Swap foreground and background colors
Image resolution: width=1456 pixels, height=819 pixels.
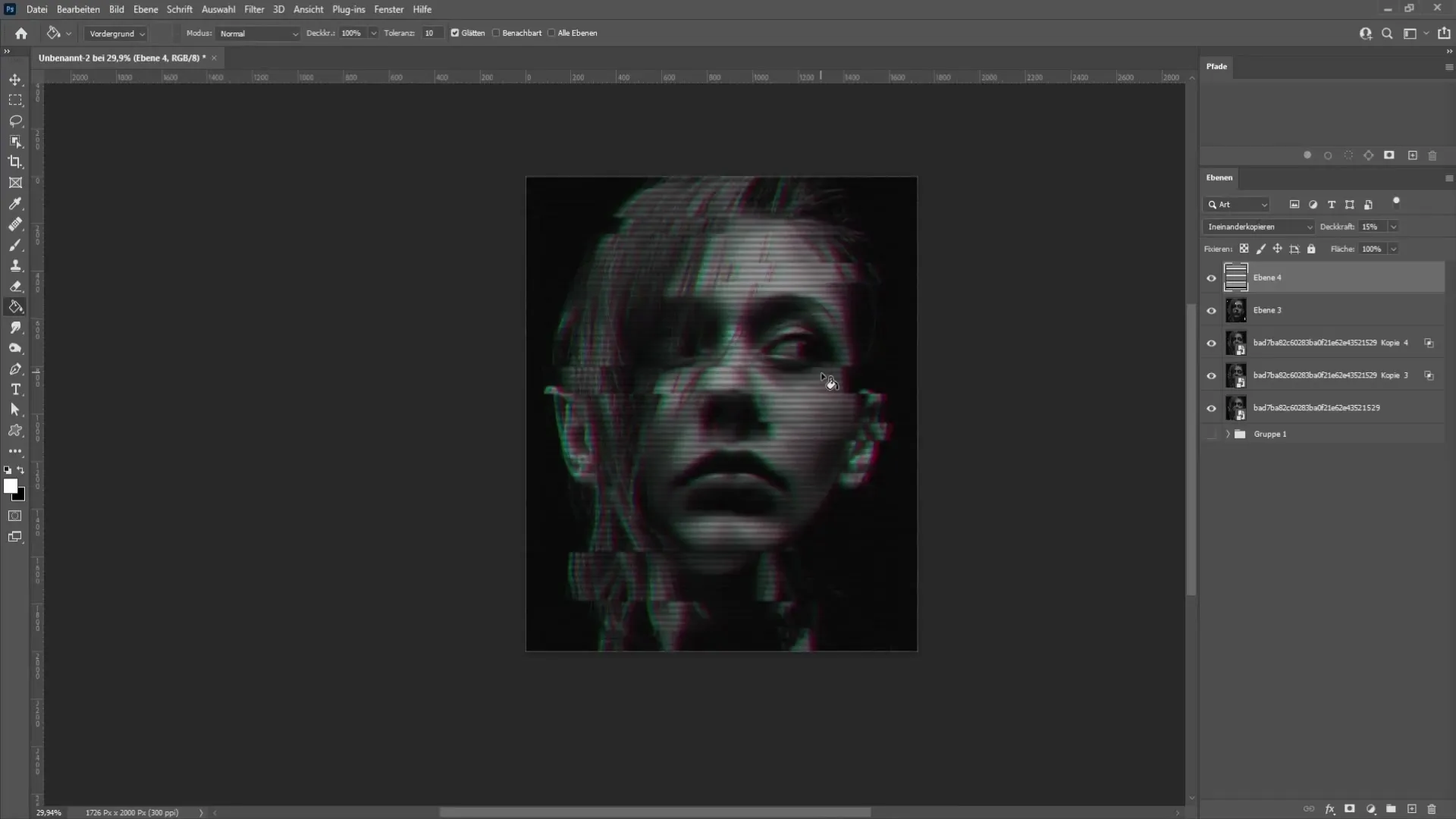[x=21, y=470]
